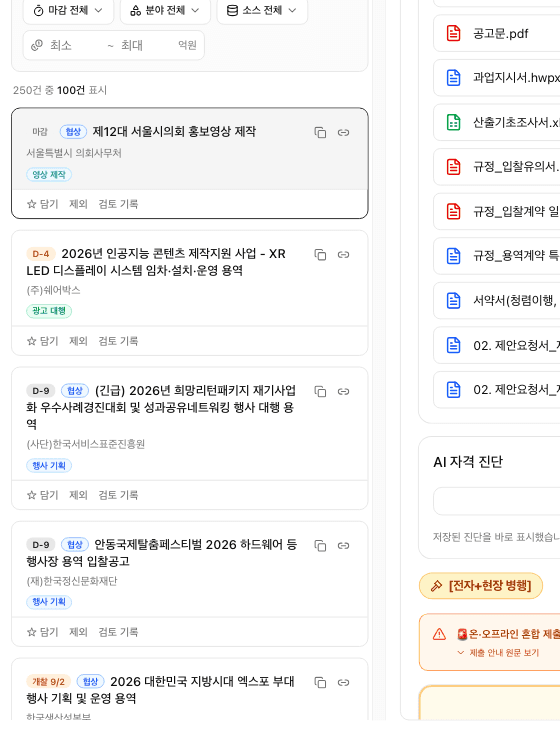Click 협상 badge on 서울시의회 홍보영상 card
Screen dimensions: 560x742
(x=73, y=132)
